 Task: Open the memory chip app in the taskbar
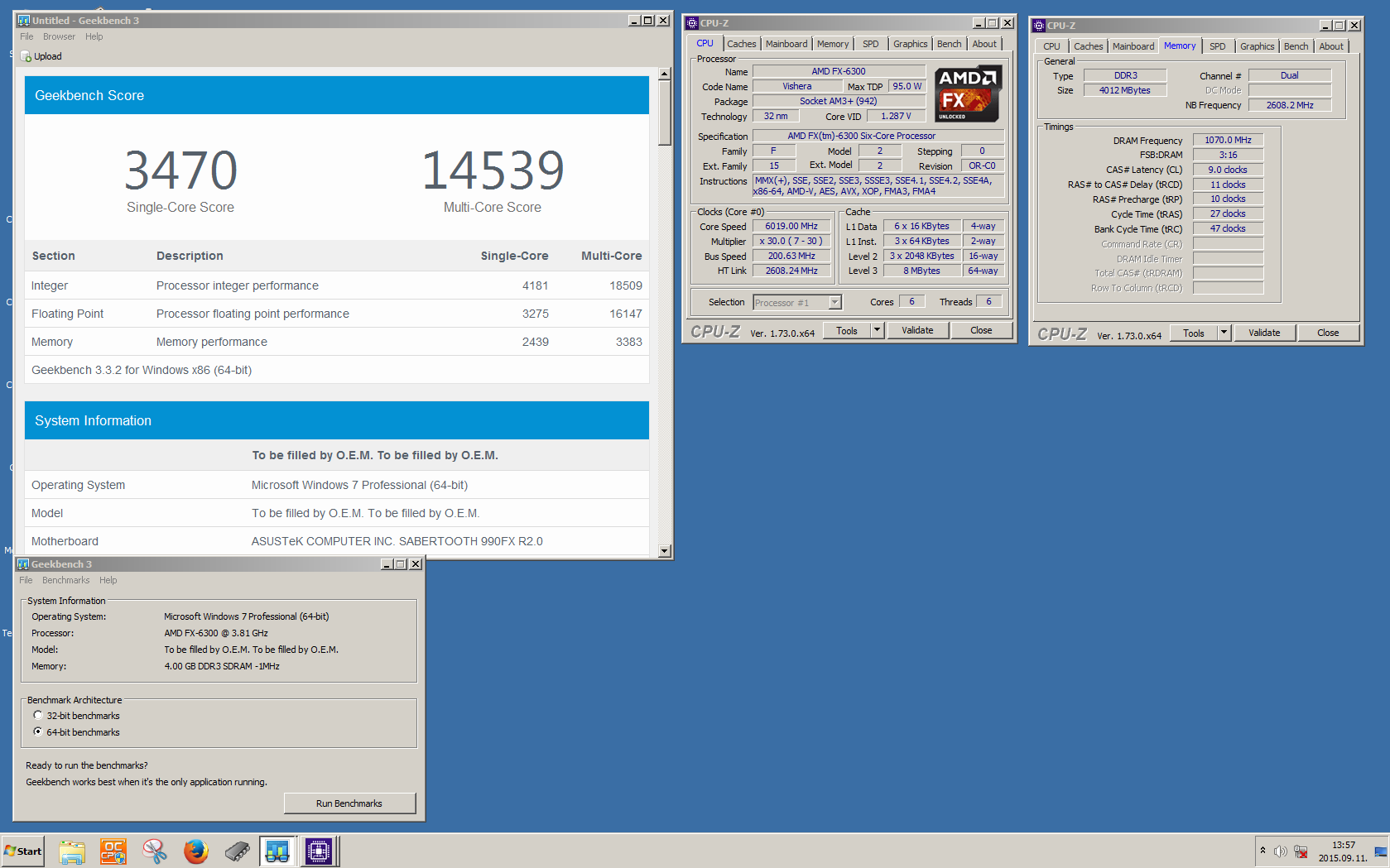click(x=238, y=851)
